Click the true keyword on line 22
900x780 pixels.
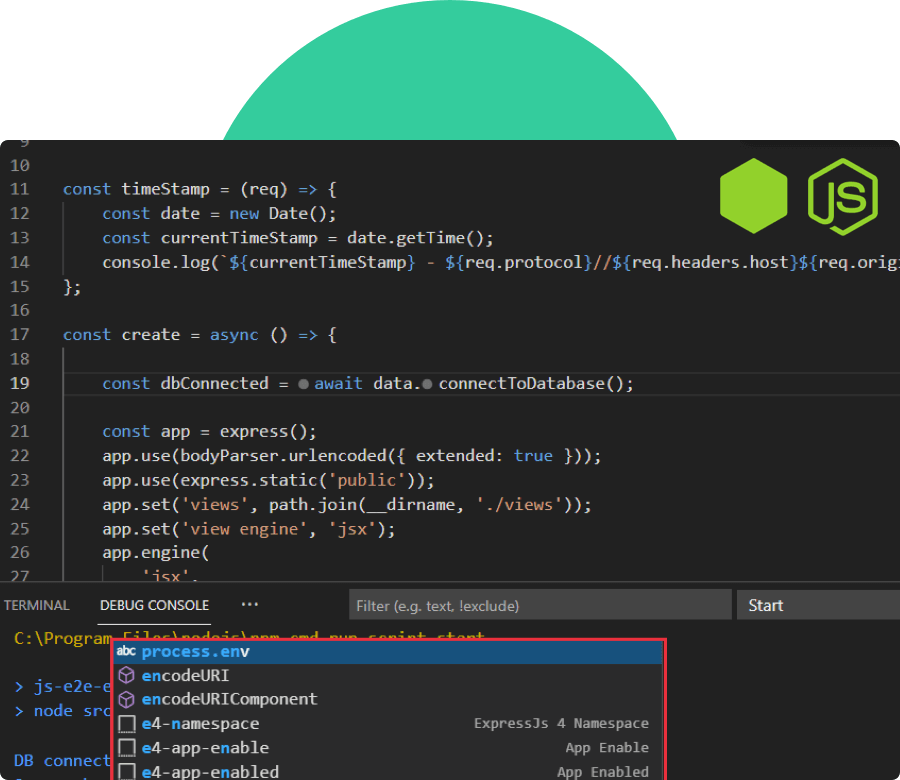[533, 456]
